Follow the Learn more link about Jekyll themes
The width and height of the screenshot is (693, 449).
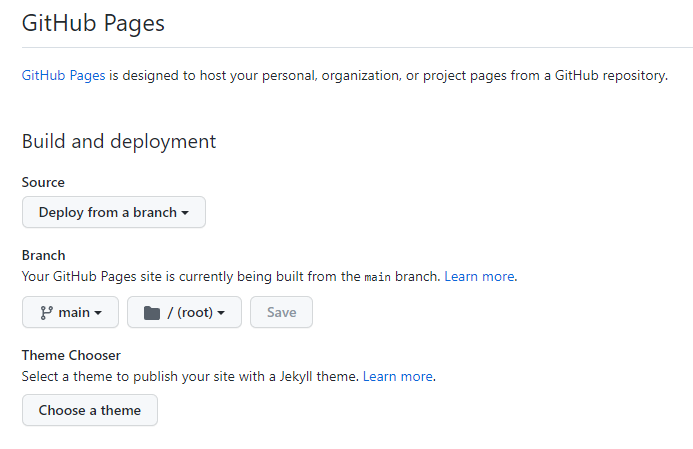[397, 376]
